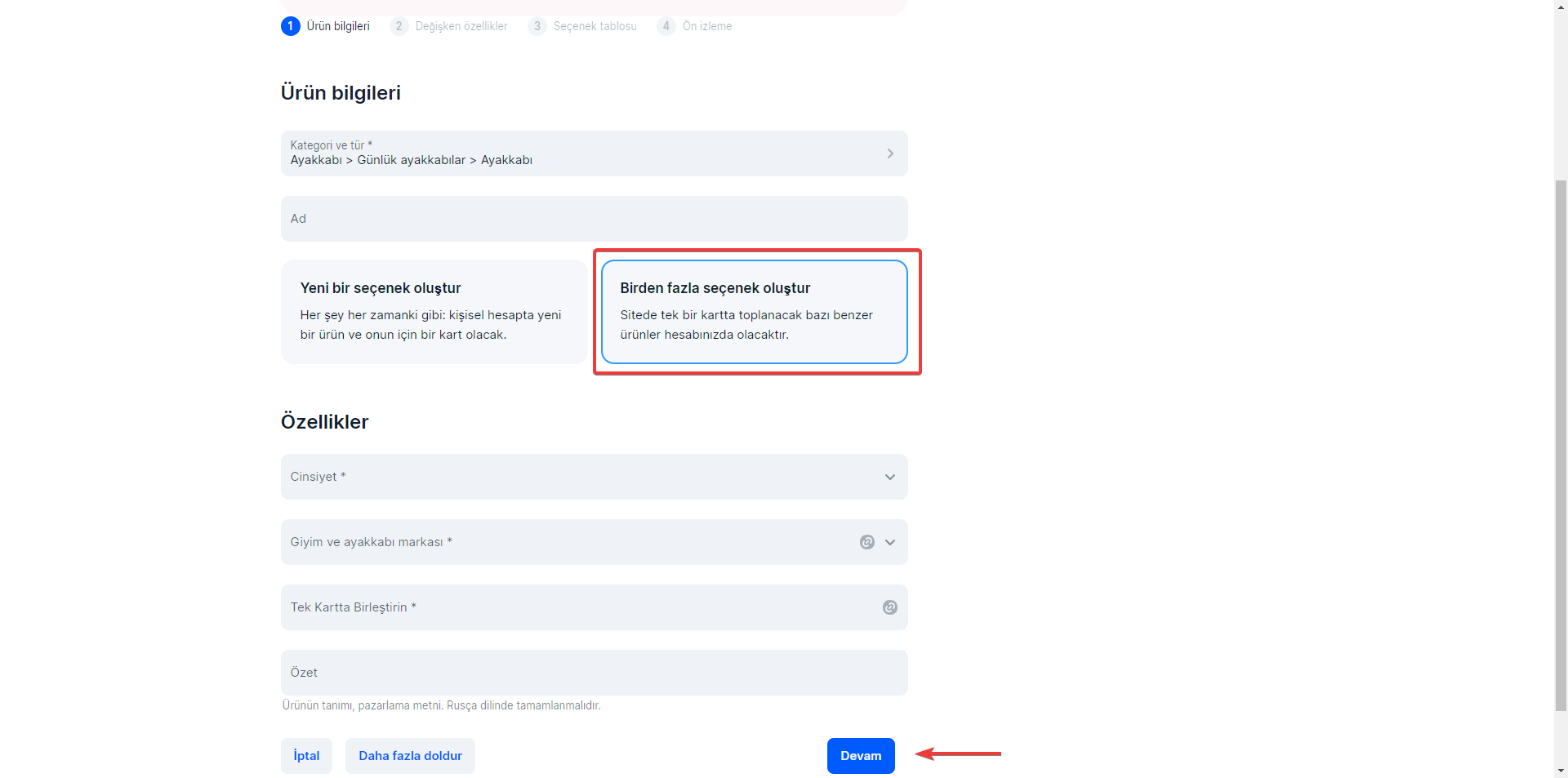The image size is (1568, 778).
Task: Go to step 1 'Ürün bilgileri'
Action: (x=326, y=26)
